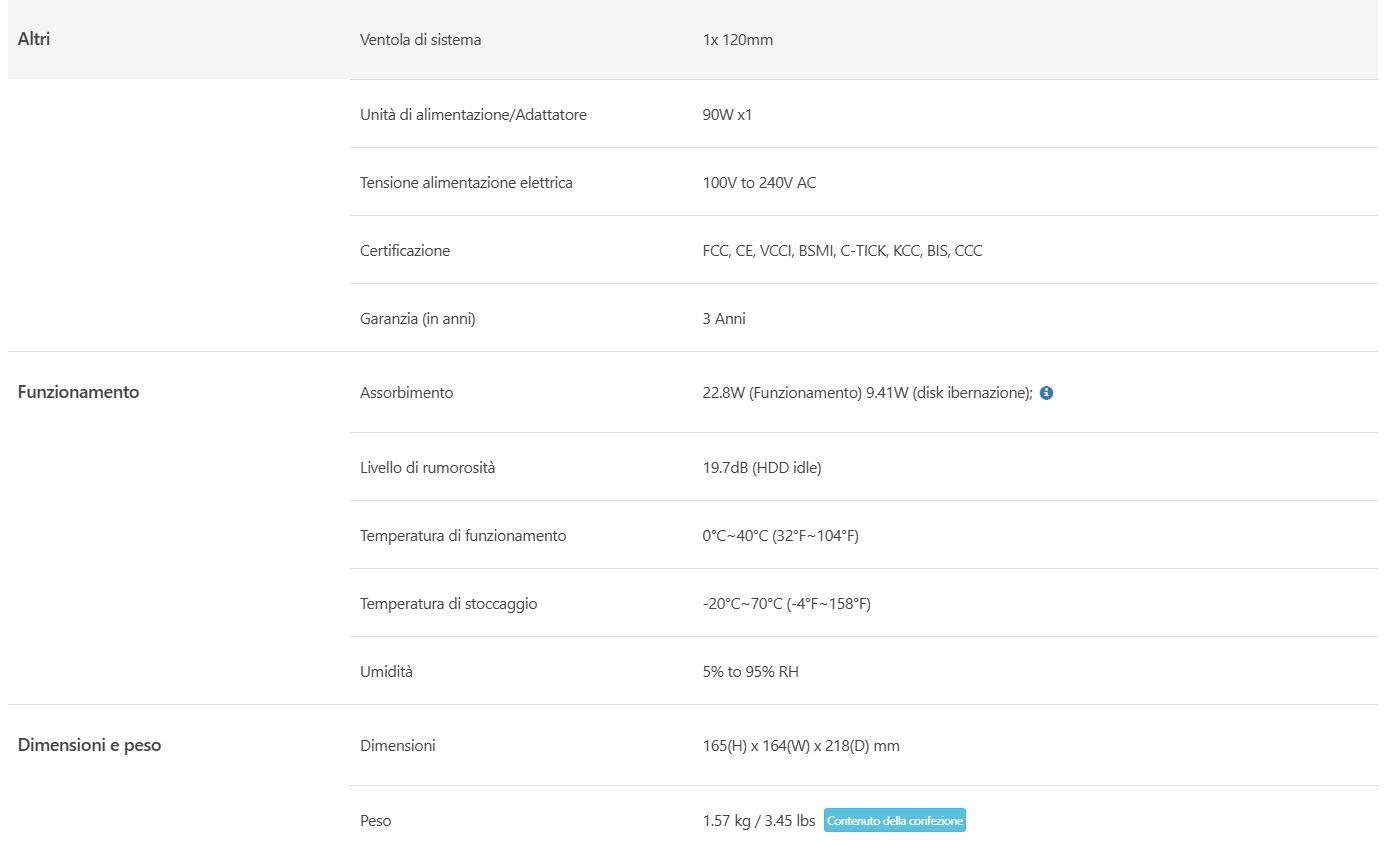Select the 'Certificazione' row label
Screen dimensions: 1388x847
[405, 251]
